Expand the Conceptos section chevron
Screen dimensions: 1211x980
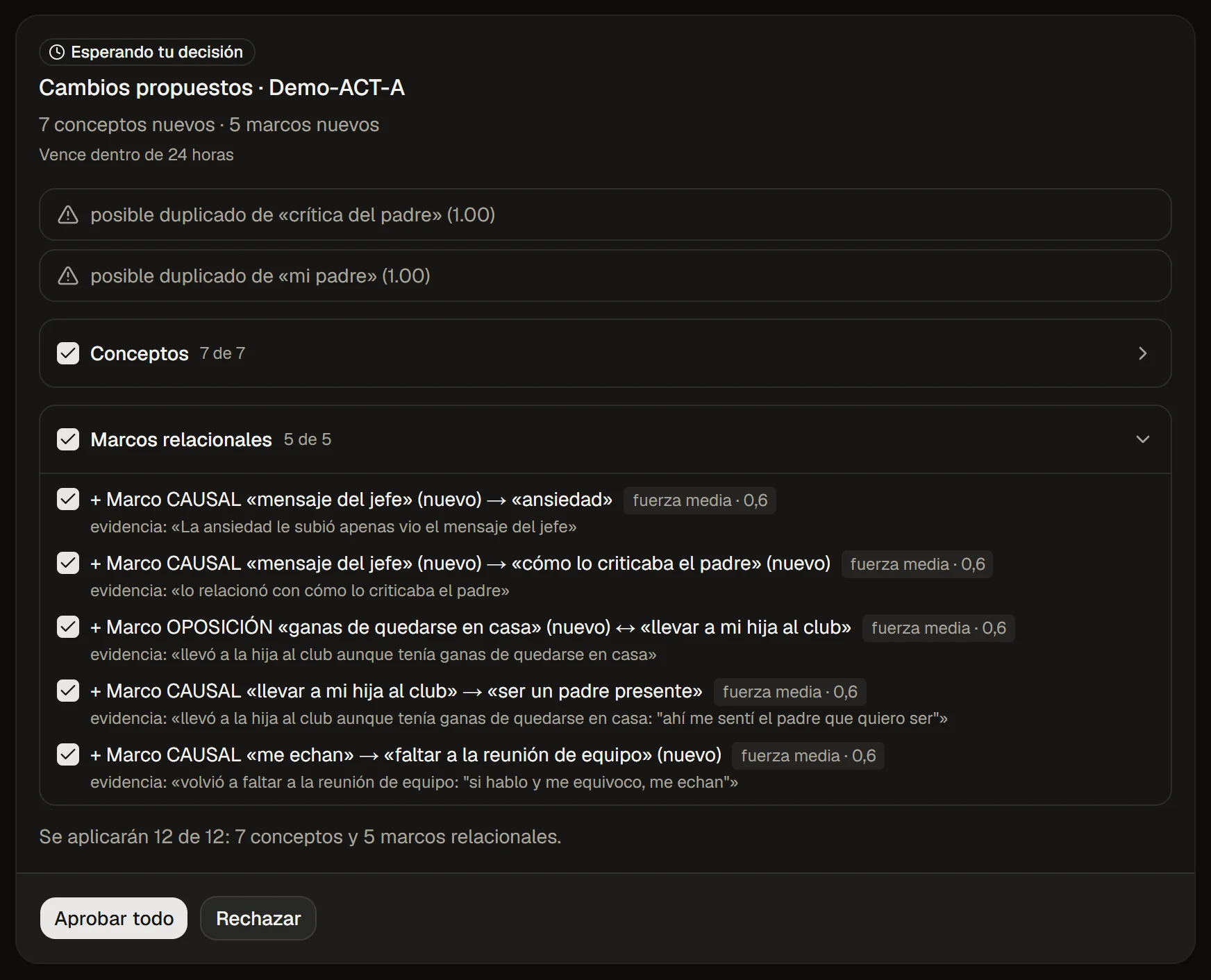[x=1143, y=353]
